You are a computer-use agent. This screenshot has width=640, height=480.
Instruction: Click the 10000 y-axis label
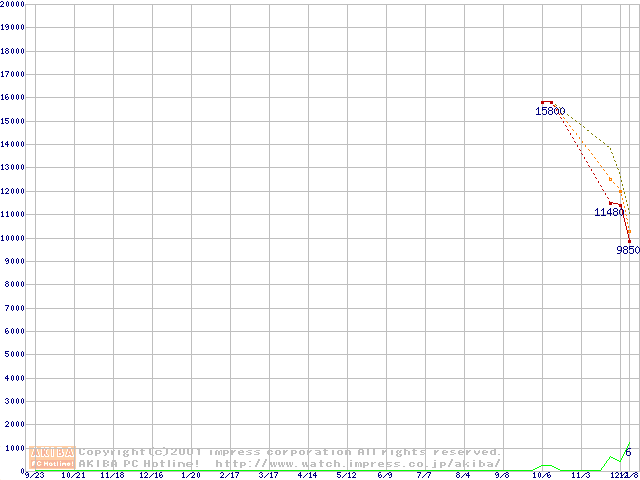(13, 238)
